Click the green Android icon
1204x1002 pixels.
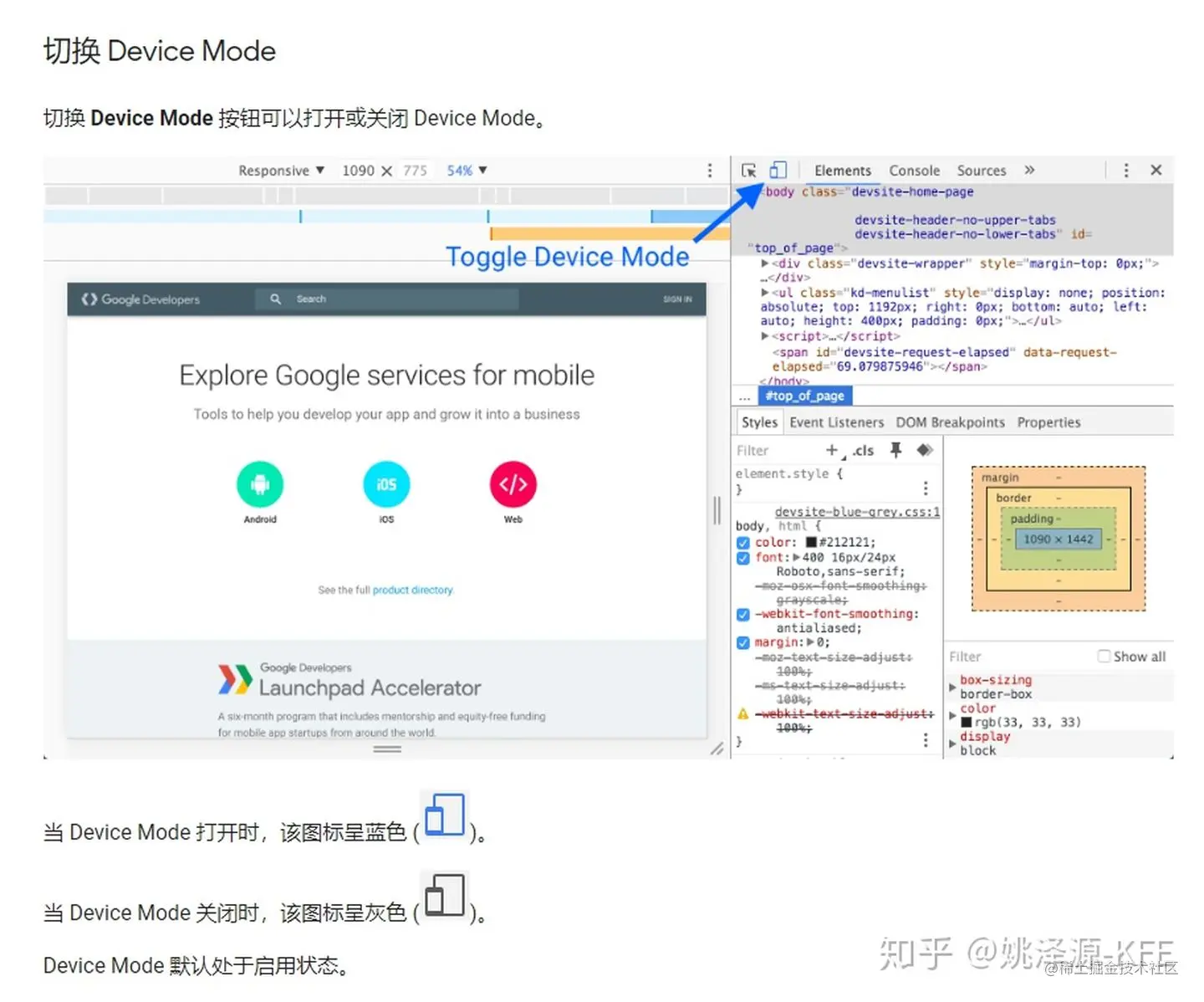click(x=260, y=484)
